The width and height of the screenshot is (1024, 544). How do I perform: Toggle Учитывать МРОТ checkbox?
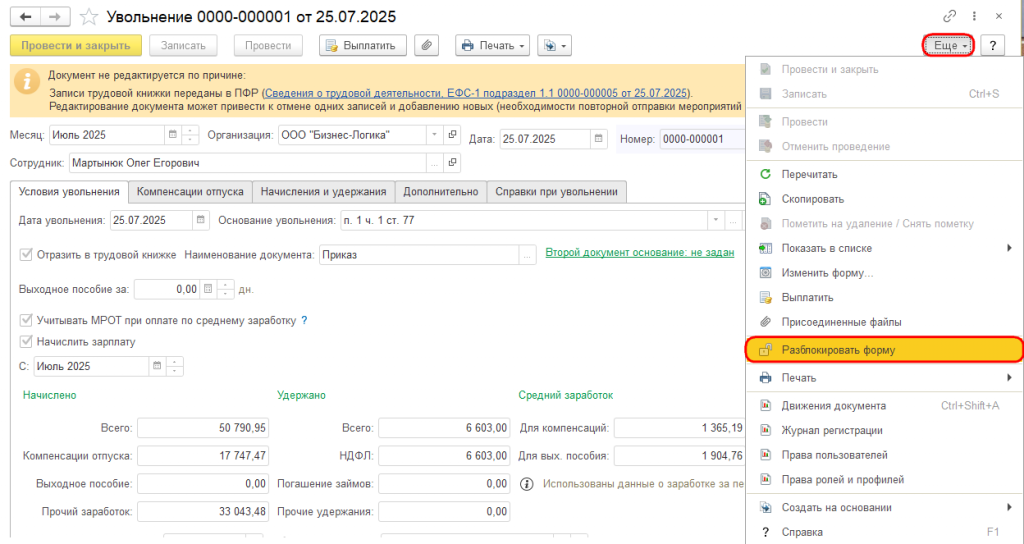(x=26, y=321)
